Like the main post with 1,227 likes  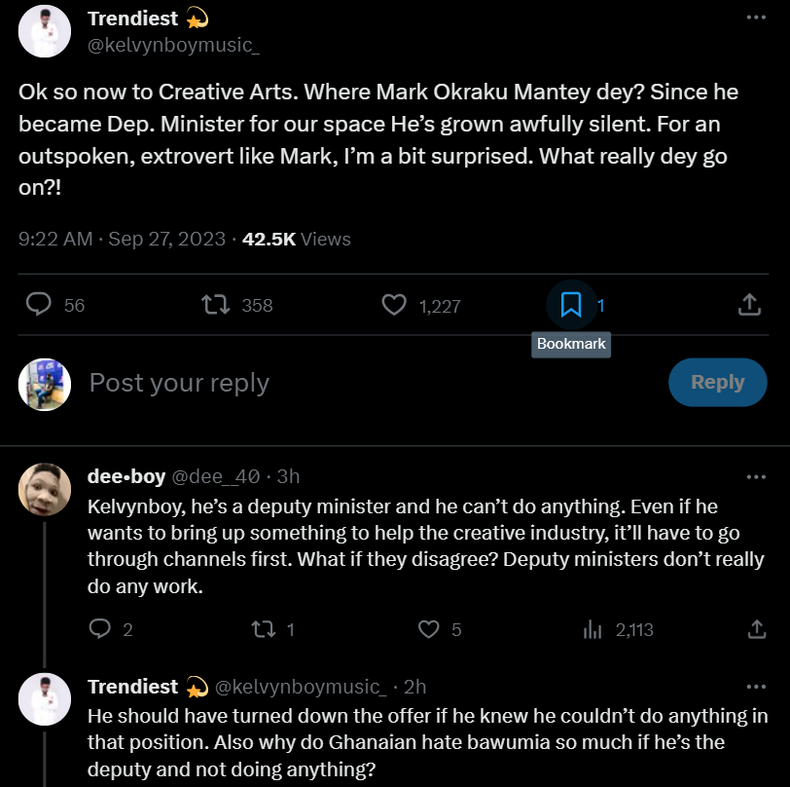tap(395, 304)
